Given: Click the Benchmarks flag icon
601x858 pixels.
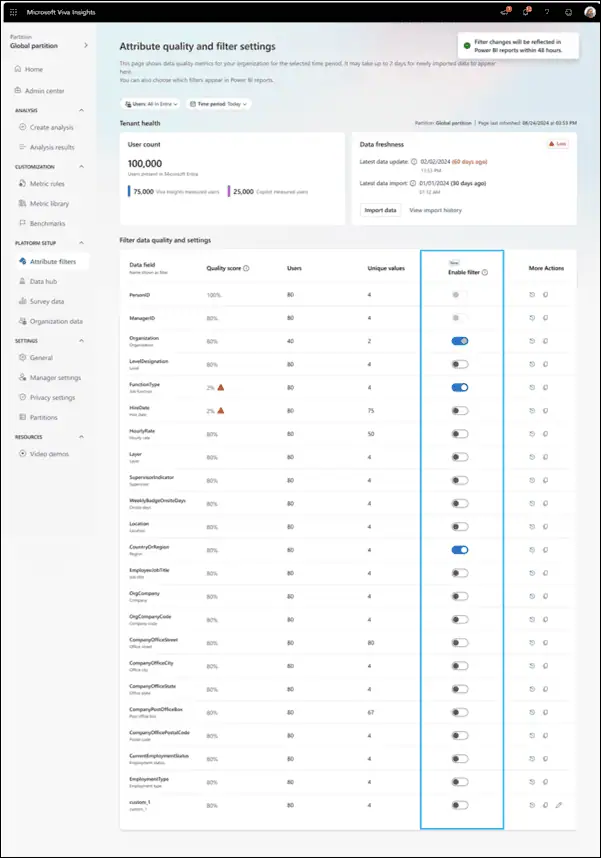Looking at the screenshot, I should coord(22,223).
